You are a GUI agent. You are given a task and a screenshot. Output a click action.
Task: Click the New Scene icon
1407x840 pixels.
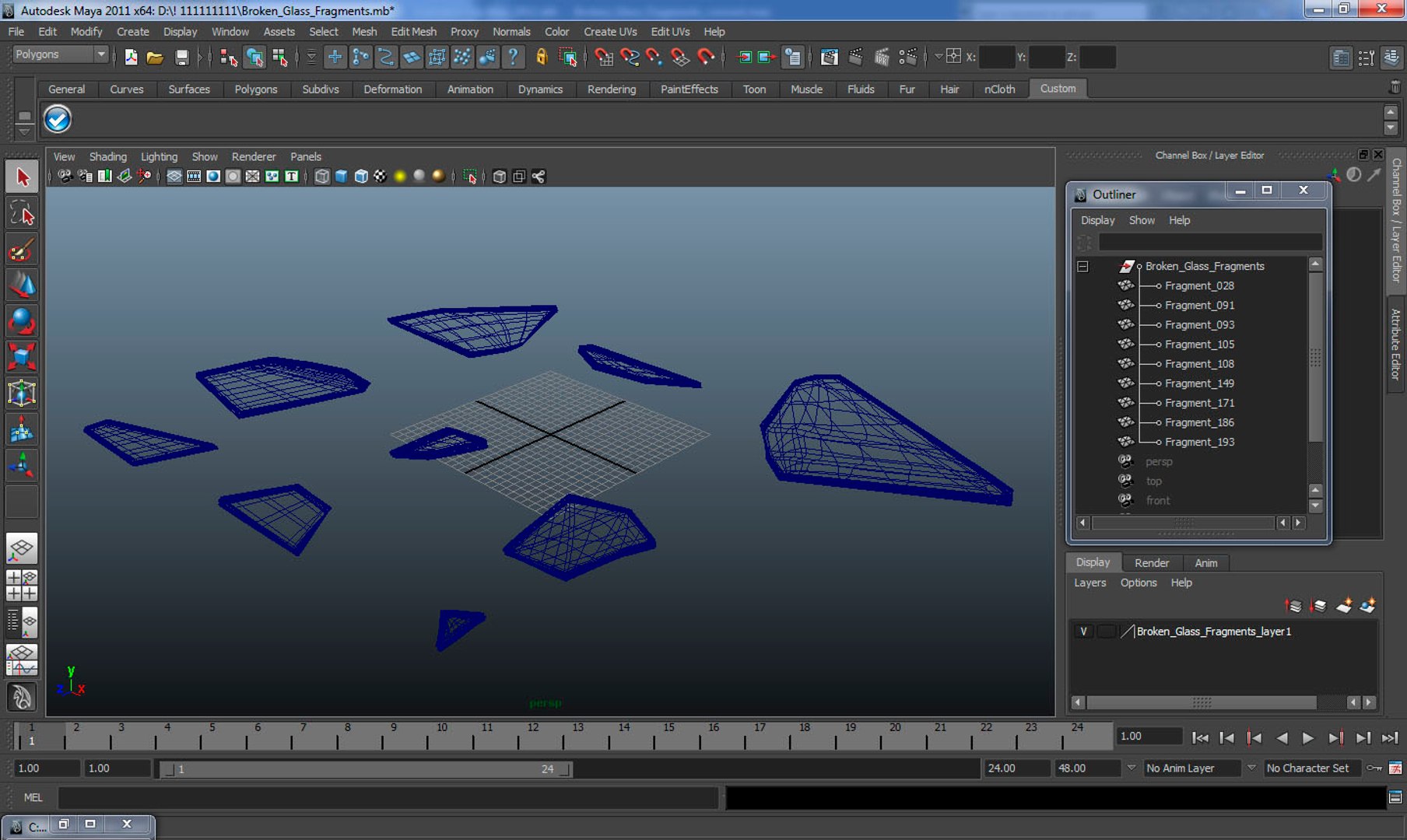click(x=131, y=57)
